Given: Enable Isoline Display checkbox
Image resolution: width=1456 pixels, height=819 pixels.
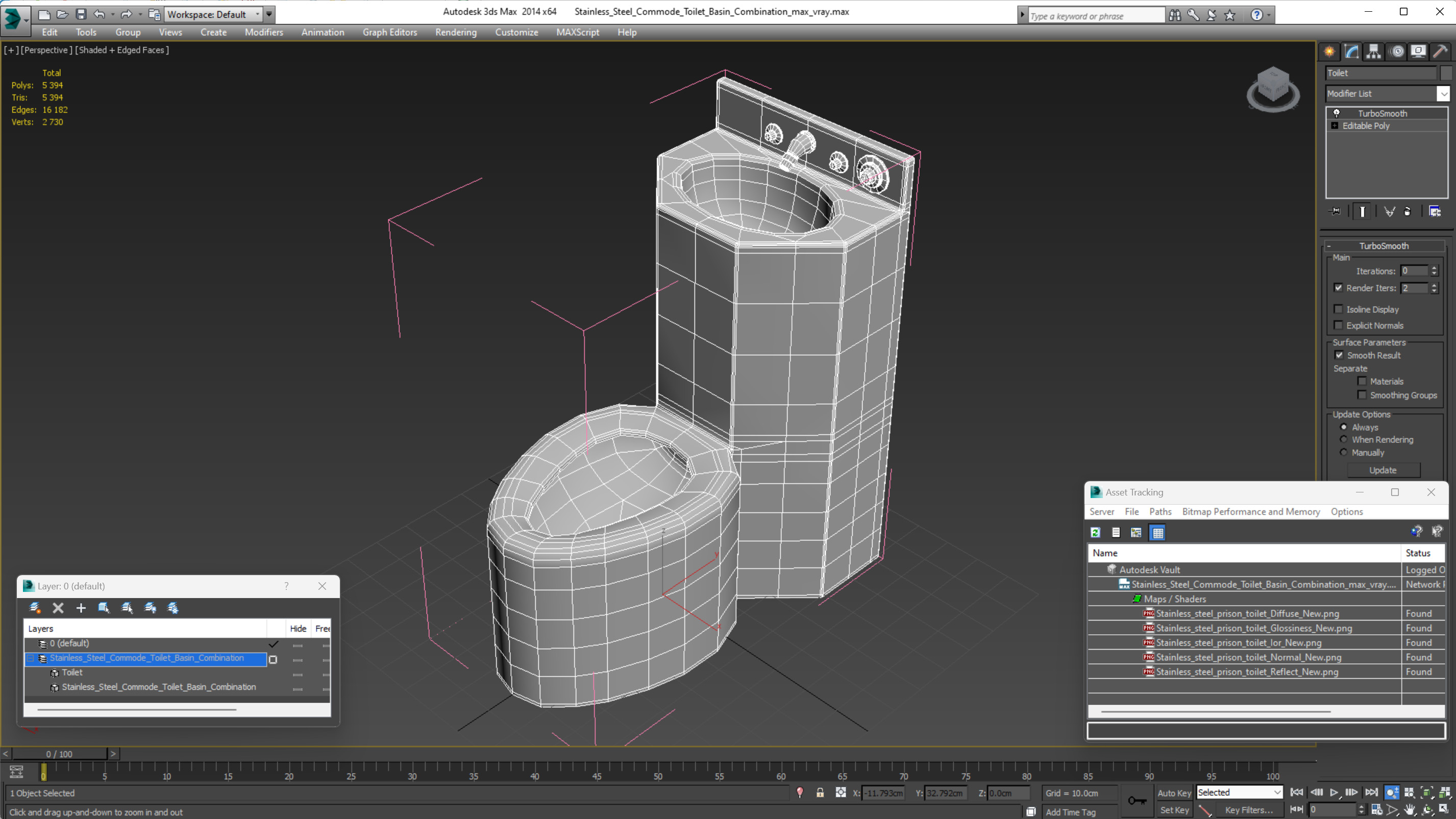Looking at the screenshot, I should (1338, 309).
